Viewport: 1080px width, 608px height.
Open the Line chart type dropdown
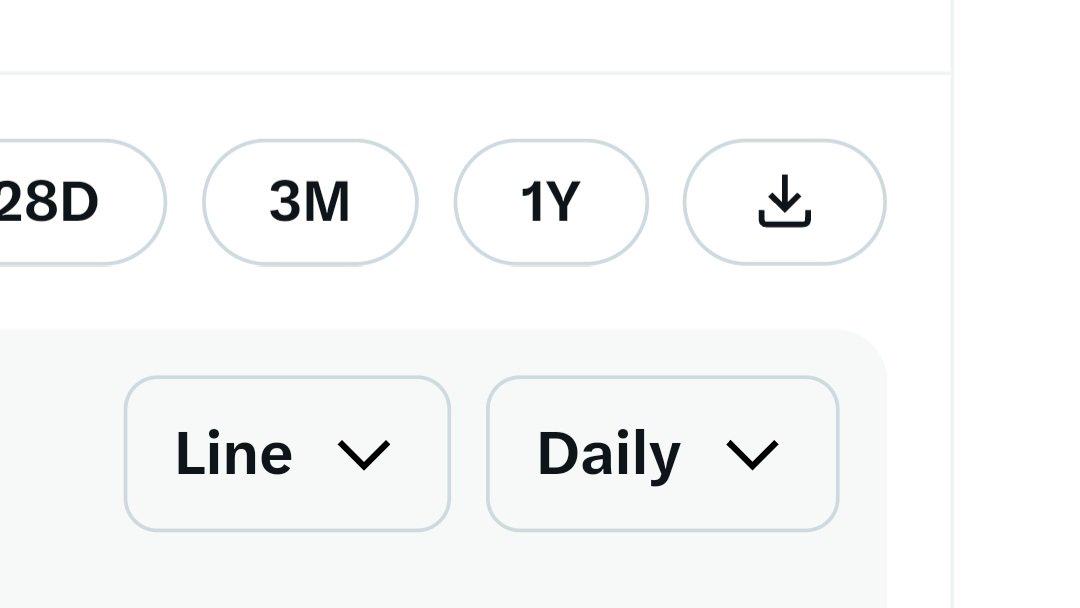coord(287,454)
